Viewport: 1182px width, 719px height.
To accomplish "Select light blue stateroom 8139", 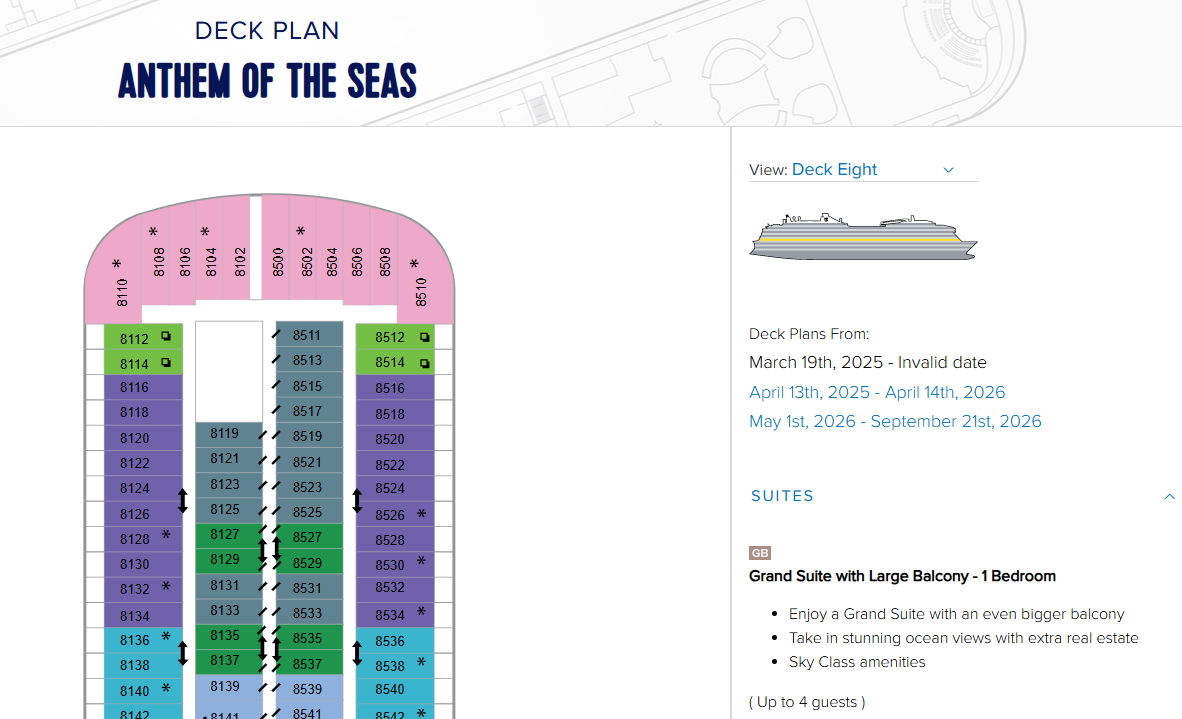I will point(228,687).
